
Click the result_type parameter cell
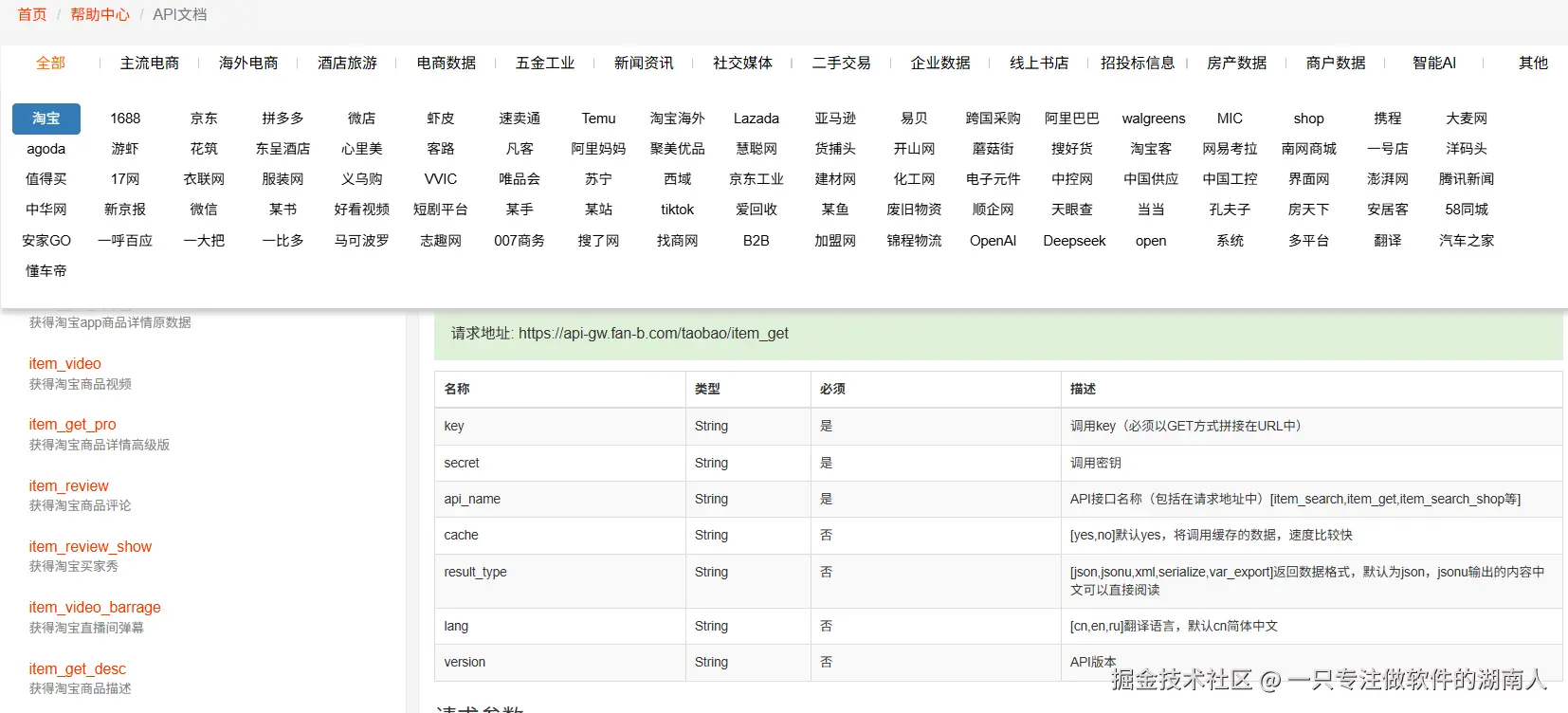click(x=560, y=581)
